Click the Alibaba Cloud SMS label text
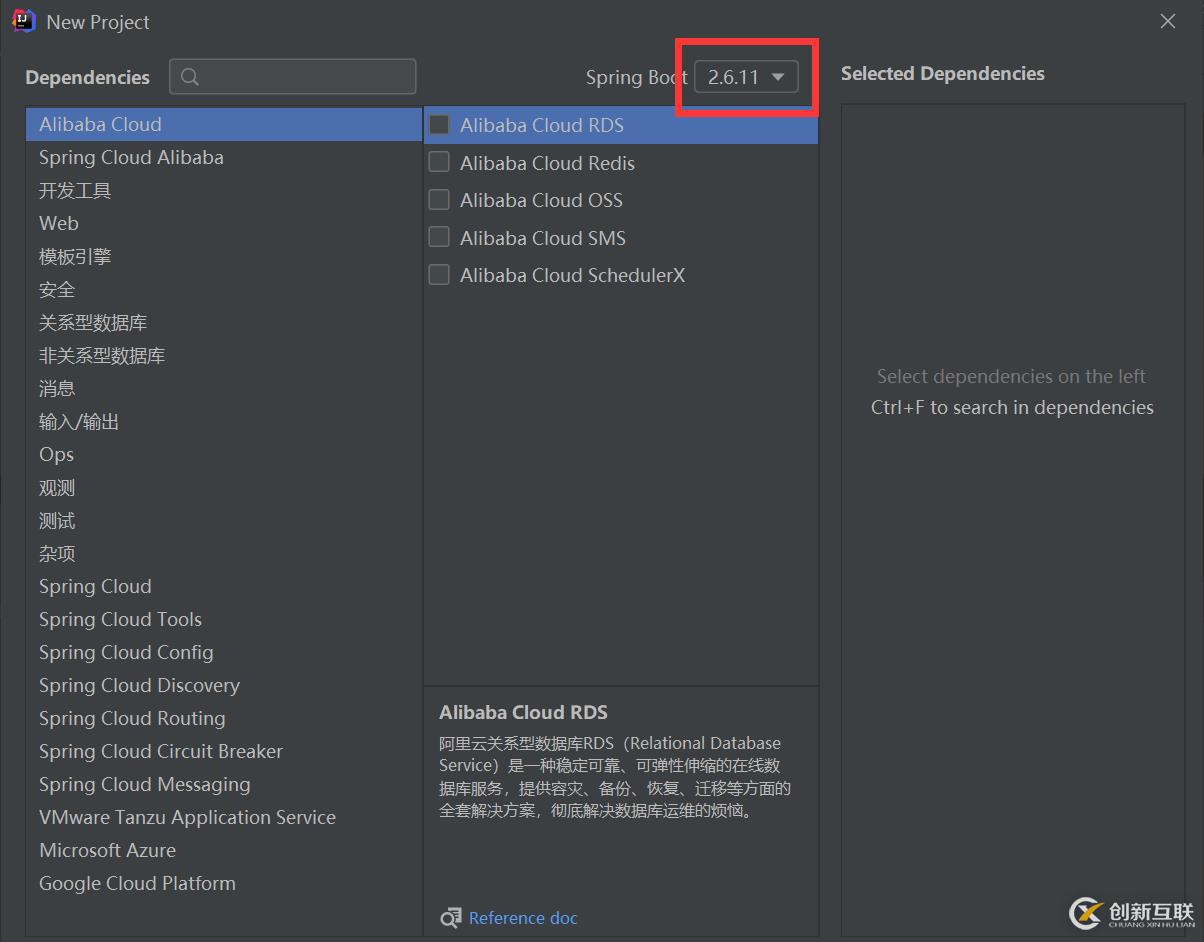Screen dimensions: 1204x942 tap(543, 238)
